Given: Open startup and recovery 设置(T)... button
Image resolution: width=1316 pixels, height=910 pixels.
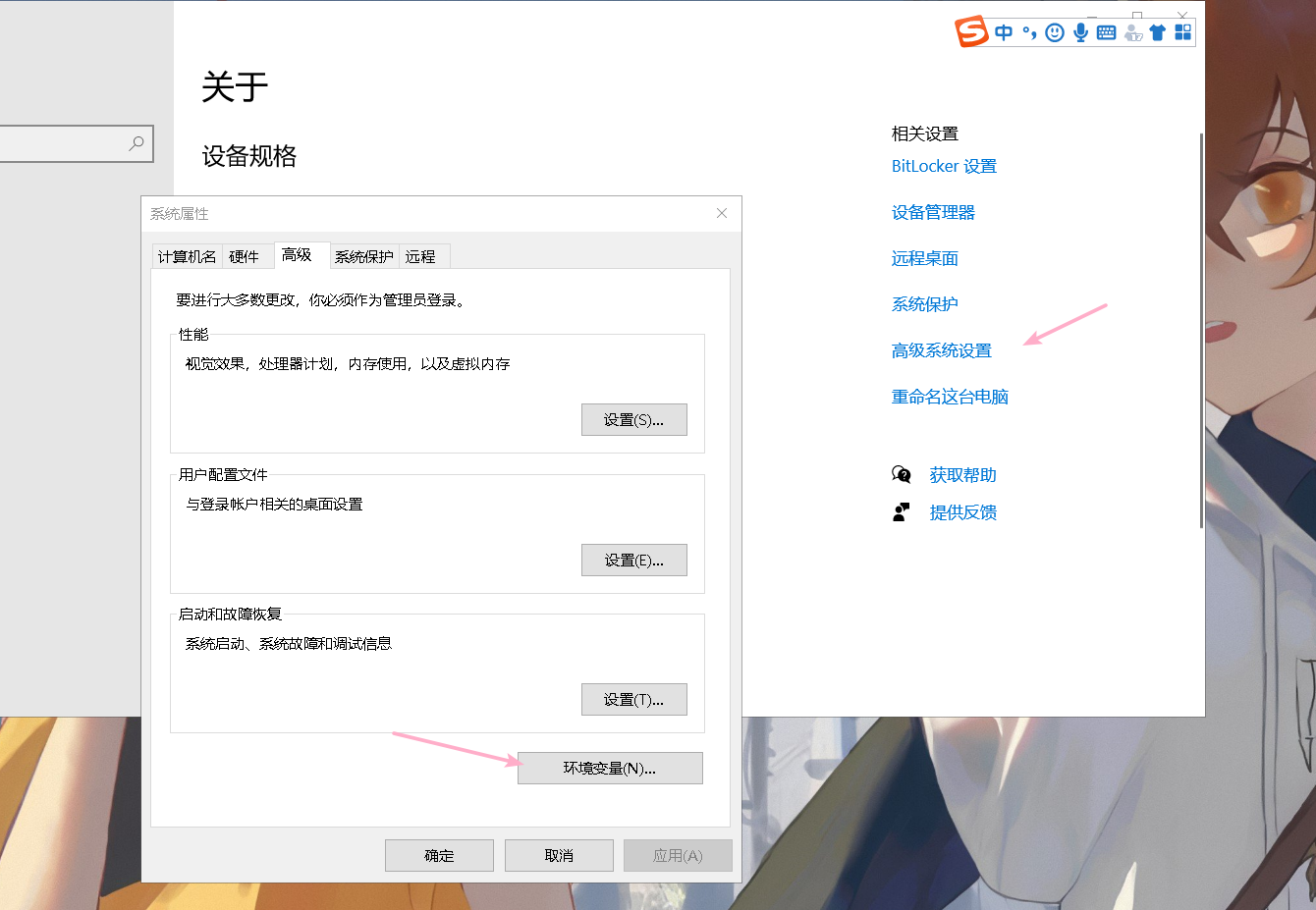Looking at the screenshot, I should tap(633, 699).
